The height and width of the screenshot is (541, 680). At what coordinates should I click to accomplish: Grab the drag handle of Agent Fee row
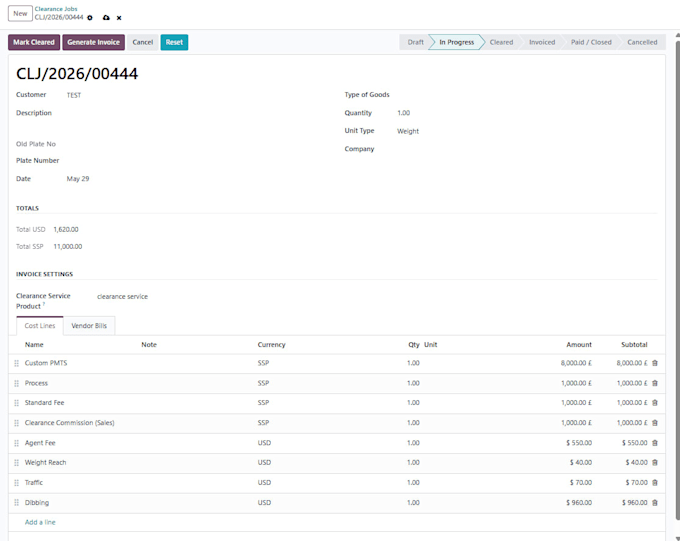(x=16, y=443)
